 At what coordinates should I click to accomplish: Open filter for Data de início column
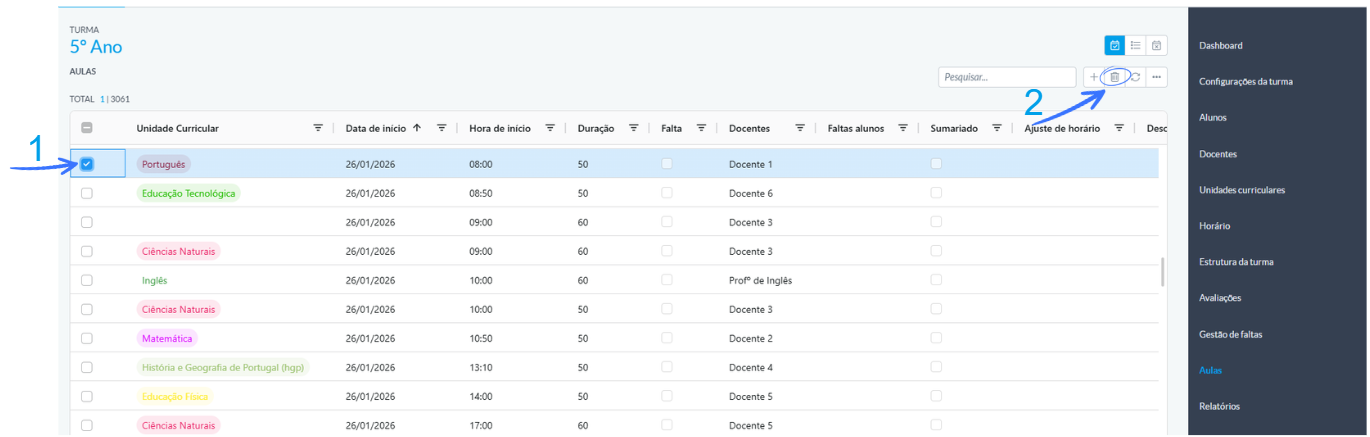tap(441, 128)
